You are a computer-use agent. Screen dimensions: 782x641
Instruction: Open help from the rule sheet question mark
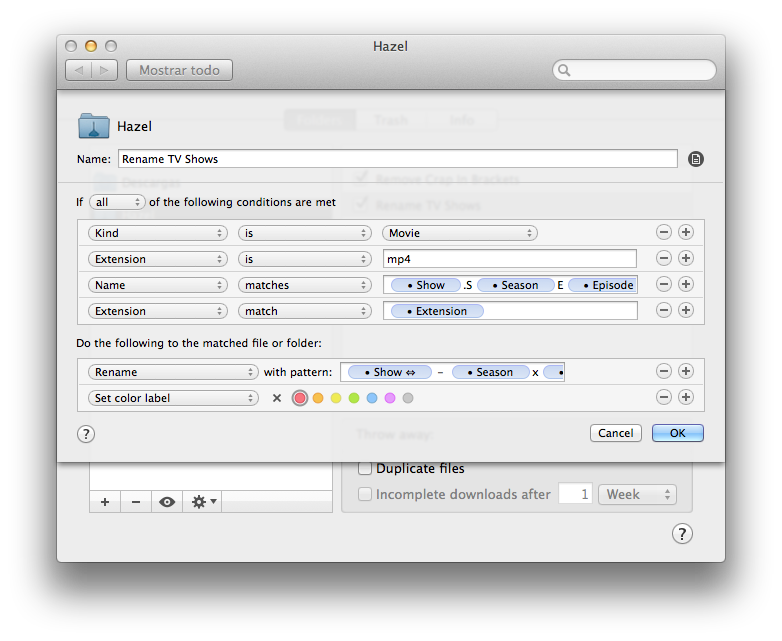86,434
